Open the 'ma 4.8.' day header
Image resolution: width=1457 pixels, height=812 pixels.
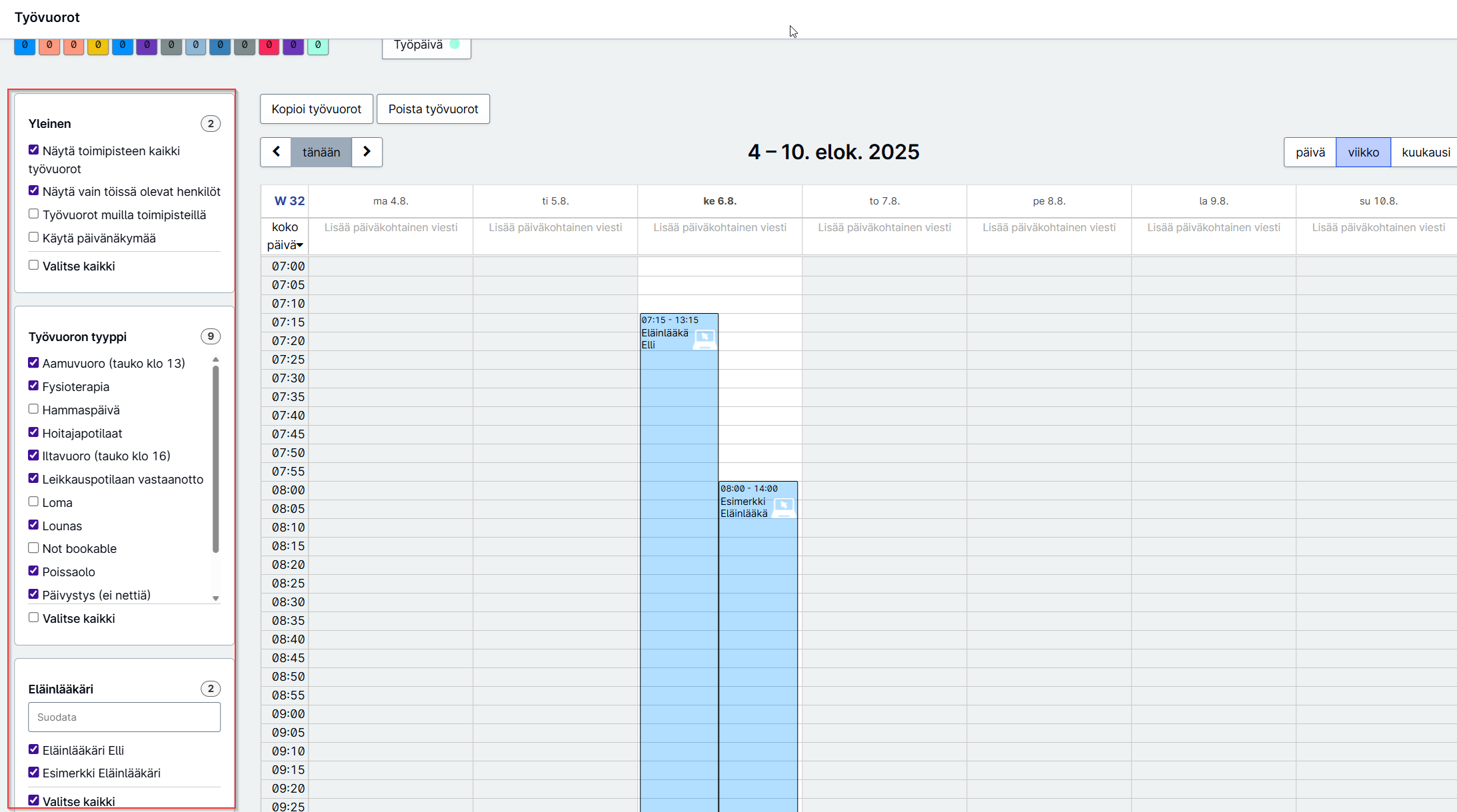tap(391, 201)
